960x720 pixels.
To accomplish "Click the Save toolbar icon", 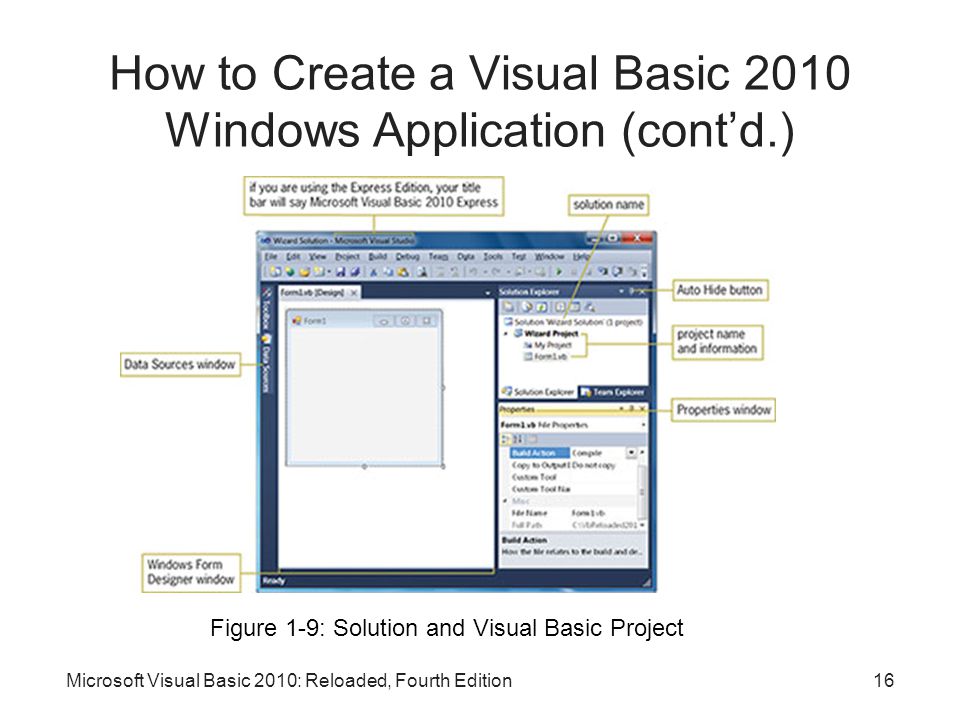I will 340,272.
